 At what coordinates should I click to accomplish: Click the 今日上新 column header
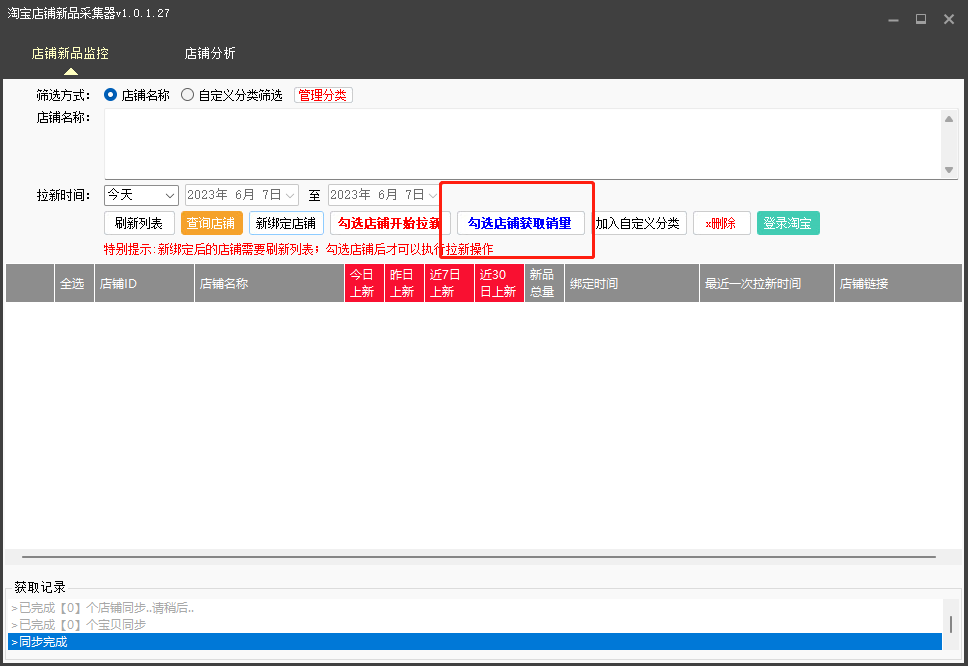[x=364, y=283]
